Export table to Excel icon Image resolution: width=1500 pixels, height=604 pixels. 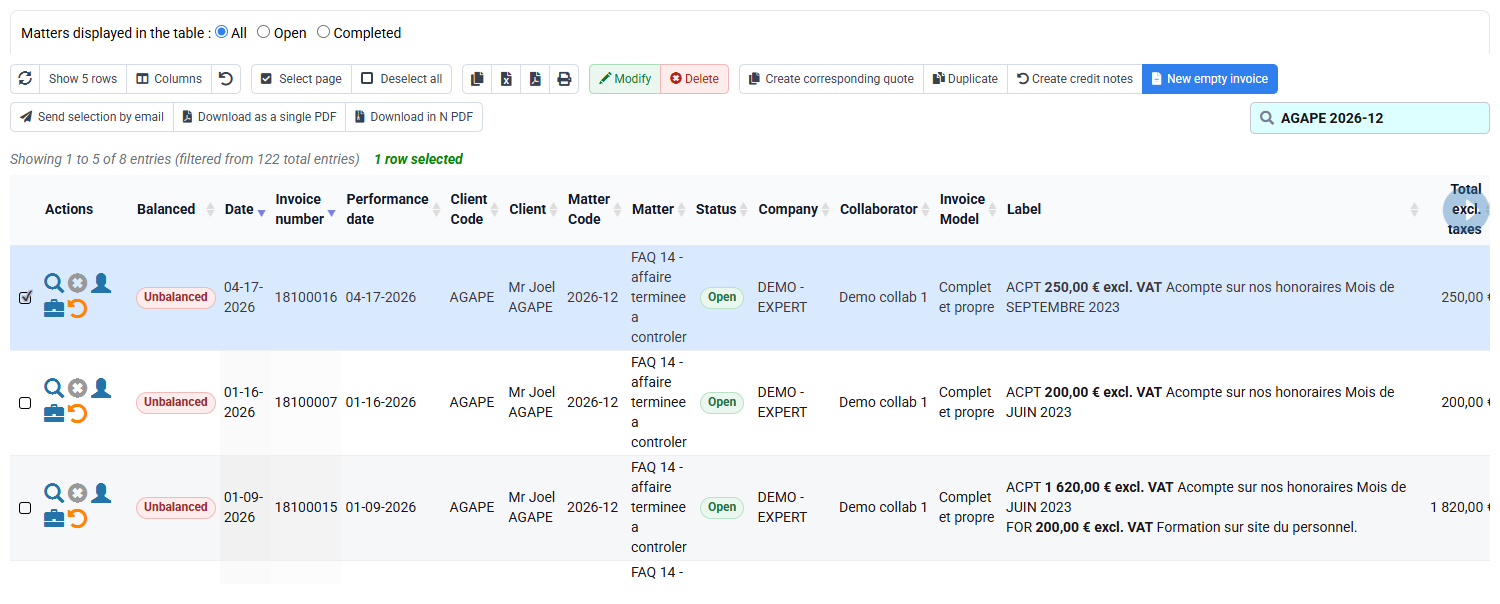[x=507, y=79]
